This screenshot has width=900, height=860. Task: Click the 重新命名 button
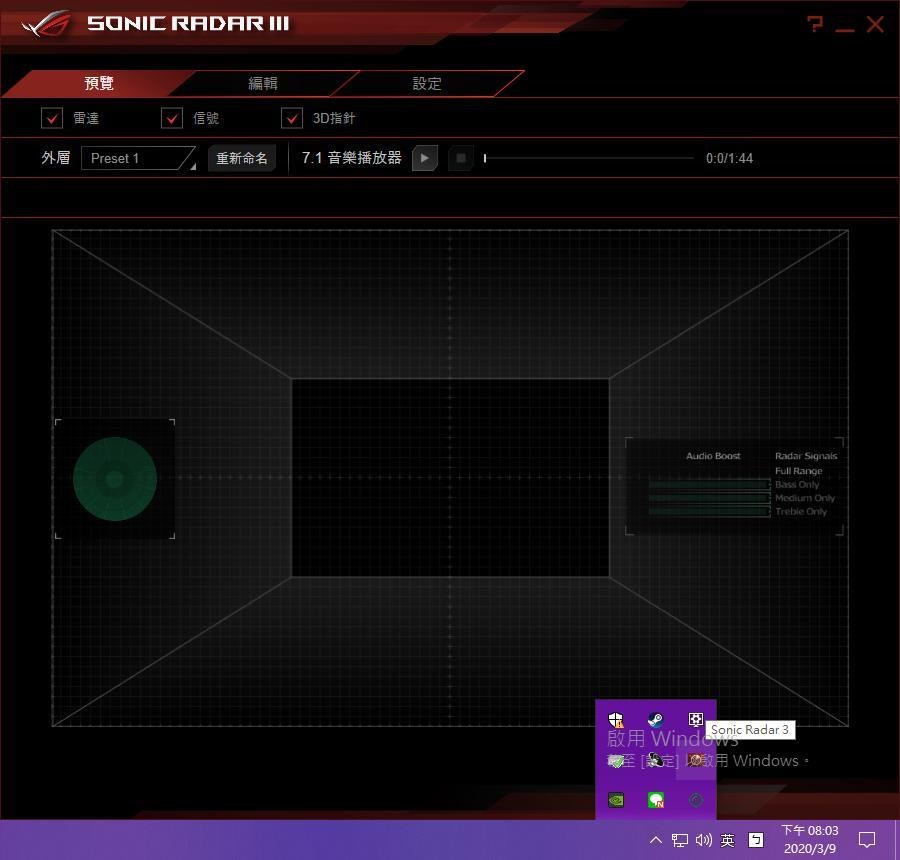point(242,158)
